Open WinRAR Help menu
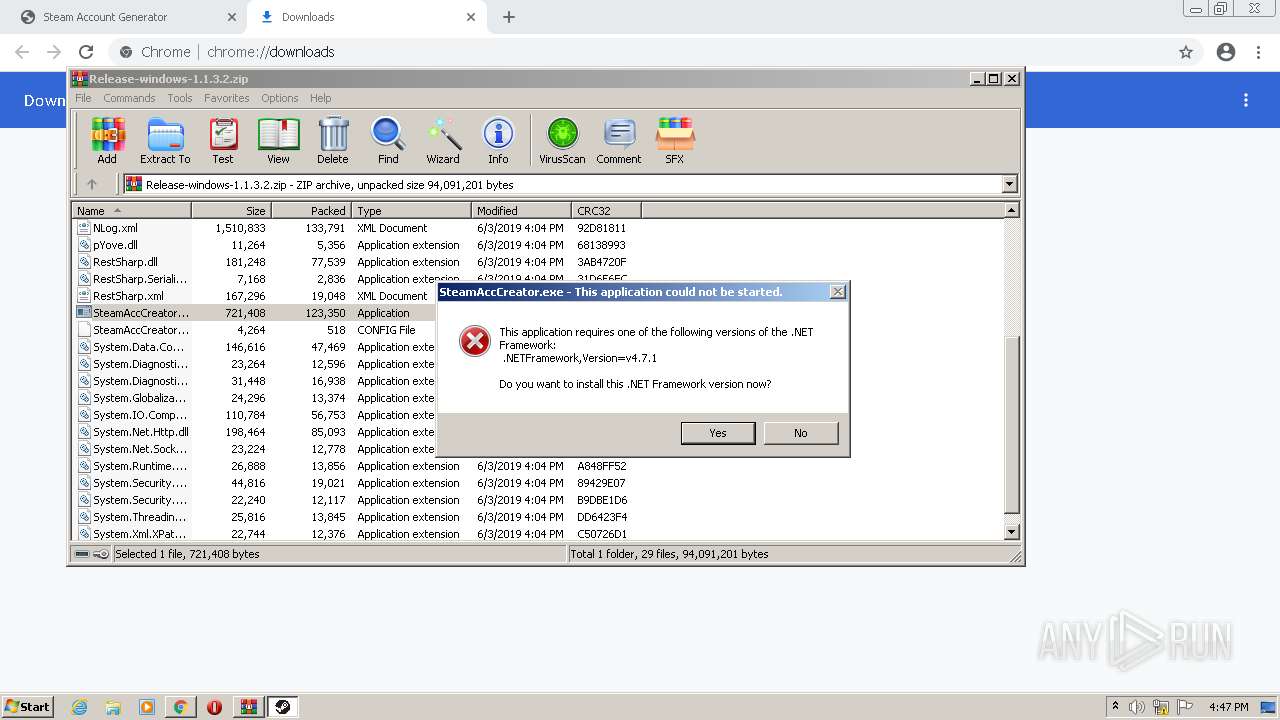This screenshot has width=1280, height=720. 320,98
